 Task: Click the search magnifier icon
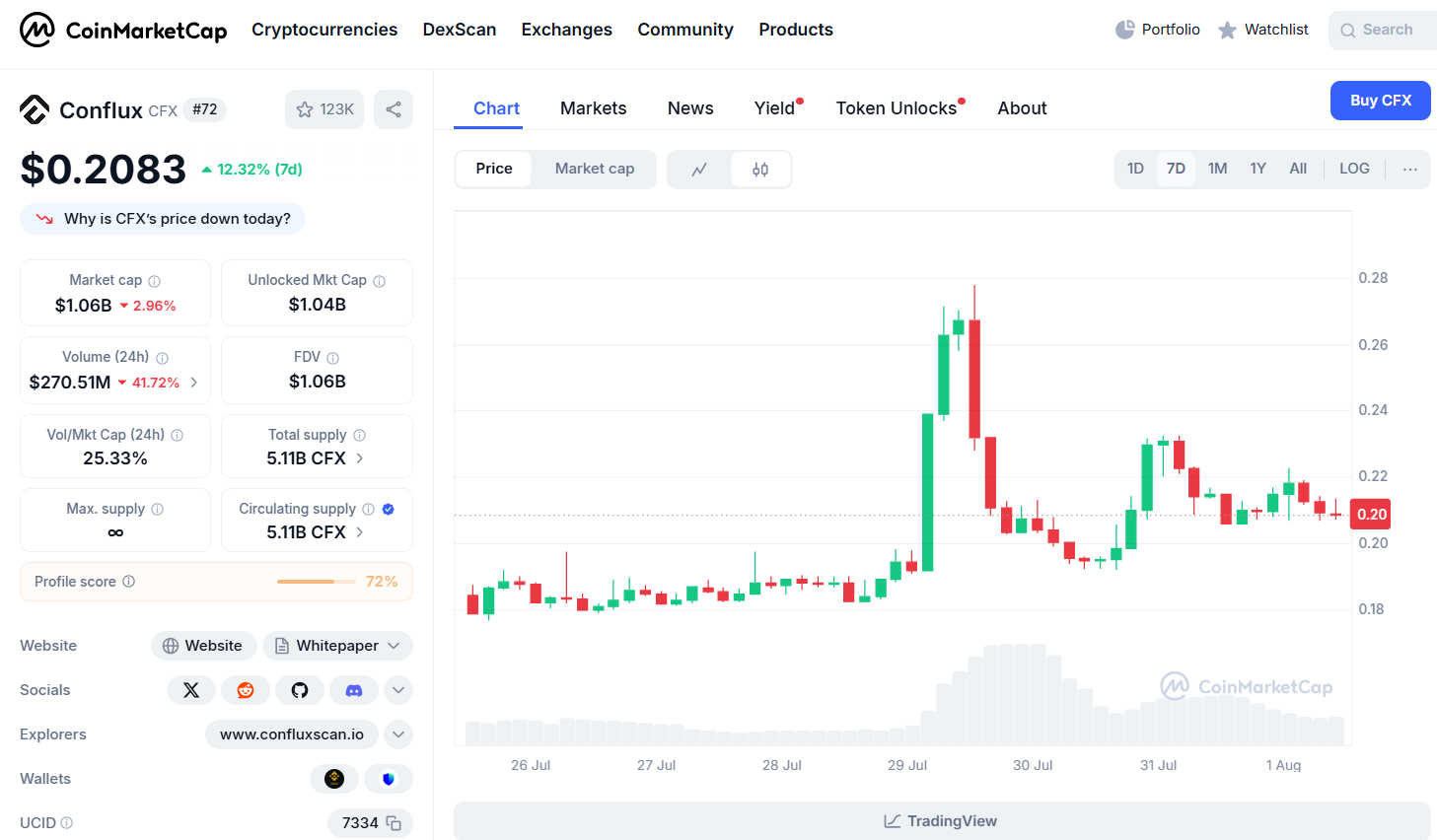click(1347, 31)
